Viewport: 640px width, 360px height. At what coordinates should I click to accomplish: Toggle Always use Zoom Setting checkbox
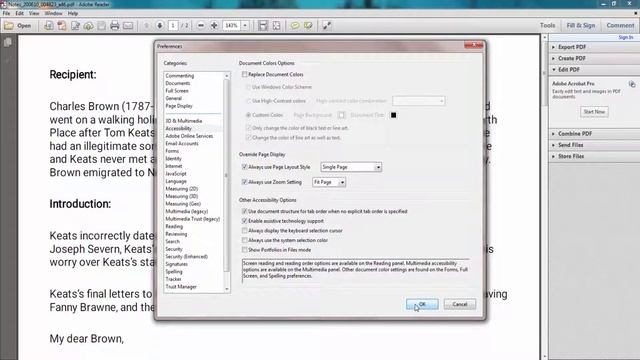click(244, 182)
